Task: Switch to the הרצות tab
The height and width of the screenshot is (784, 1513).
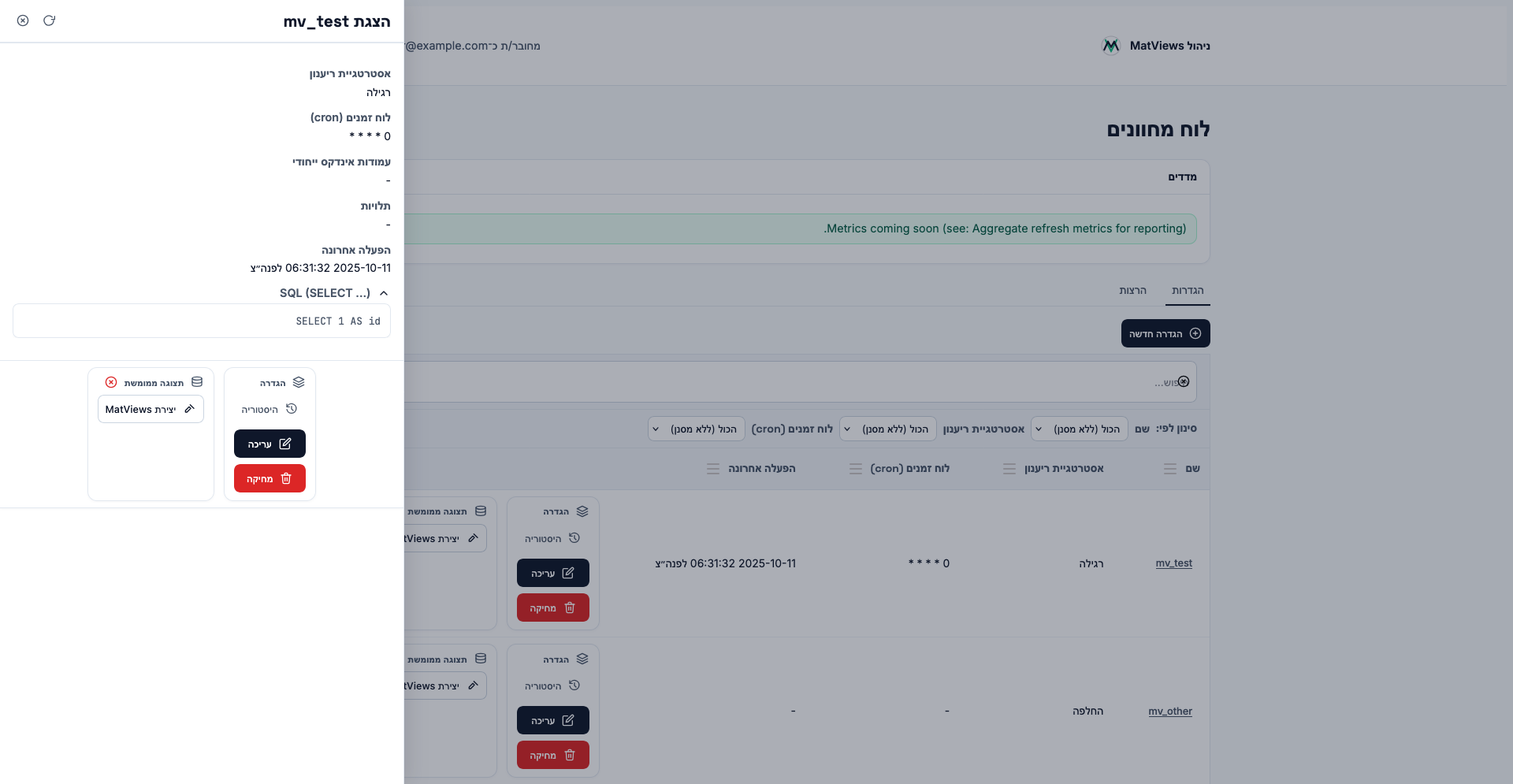Action: [1132, 291]
